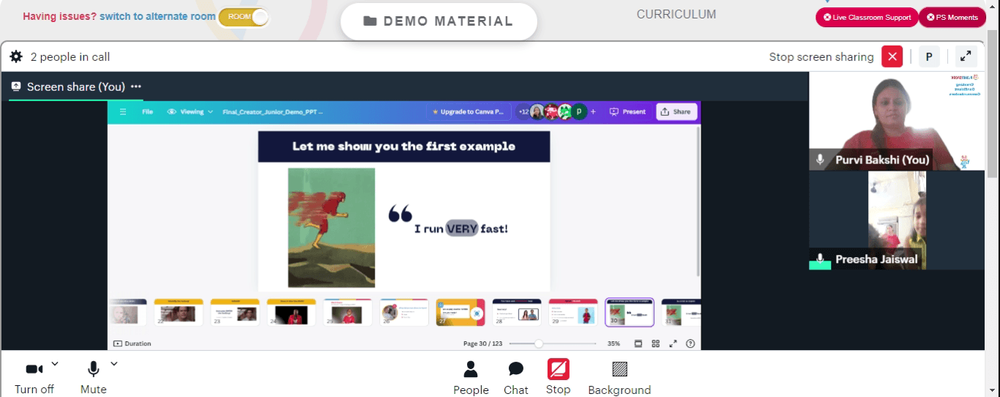Click Preesha Jaiswal video tile
Image resolution: width=1000 pixels, height=397 pixels.
(897, 220)
